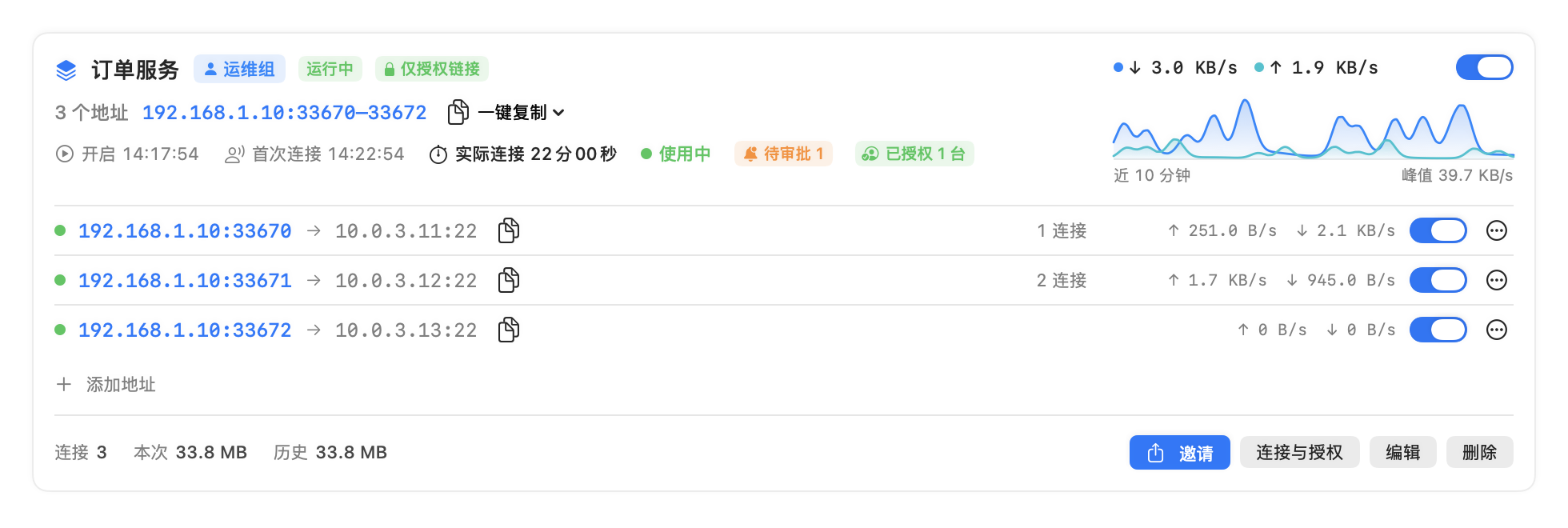Open the 待审批 1 pending approval badge
Viewport: 1568px width, 528px height.
783,154
